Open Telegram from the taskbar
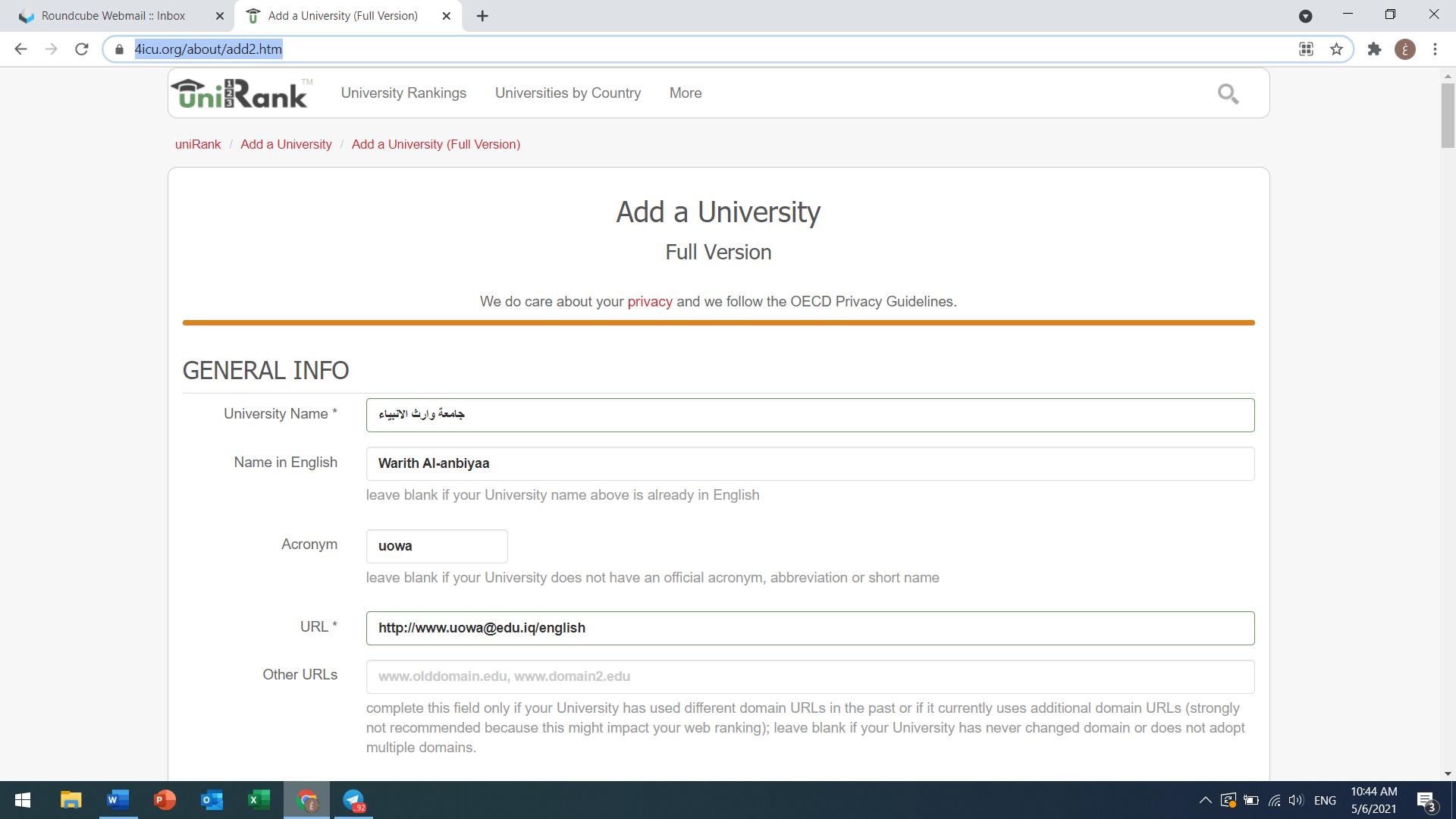The width and height of the screenshot is (1456, 819). (x=353, y=800)
